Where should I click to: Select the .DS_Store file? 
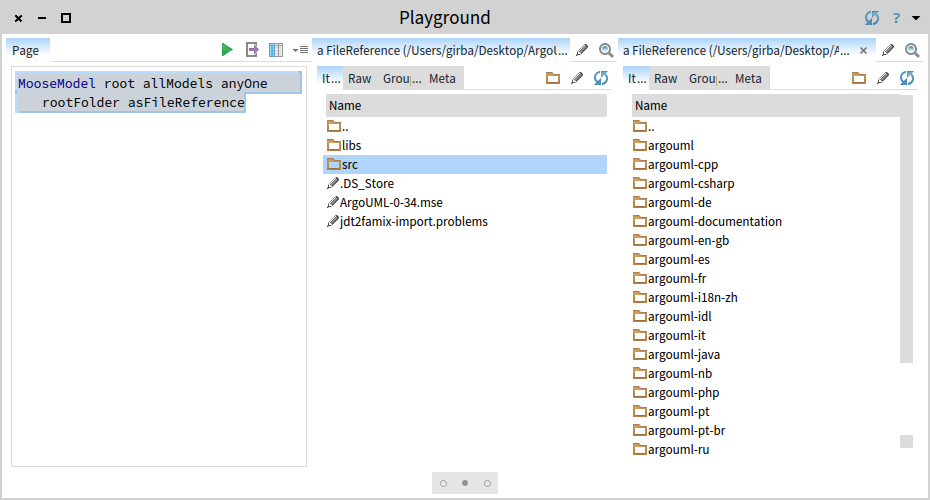[x=465, y=183]
